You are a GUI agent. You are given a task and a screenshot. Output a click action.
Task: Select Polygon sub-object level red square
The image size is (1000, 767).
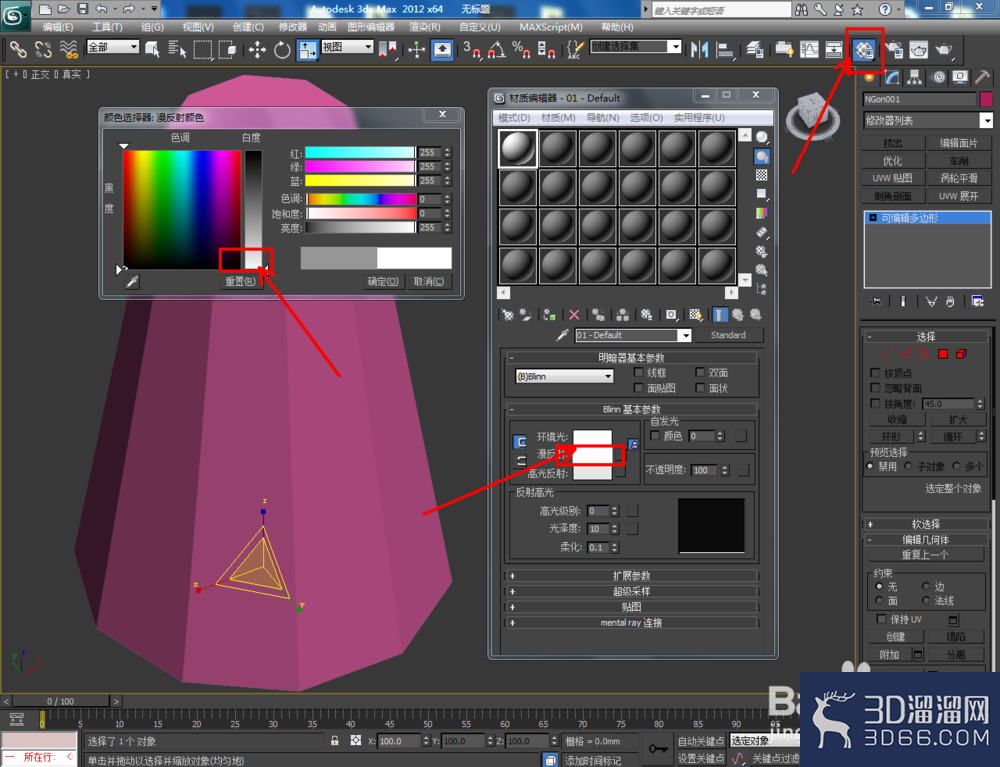point(943,354)
